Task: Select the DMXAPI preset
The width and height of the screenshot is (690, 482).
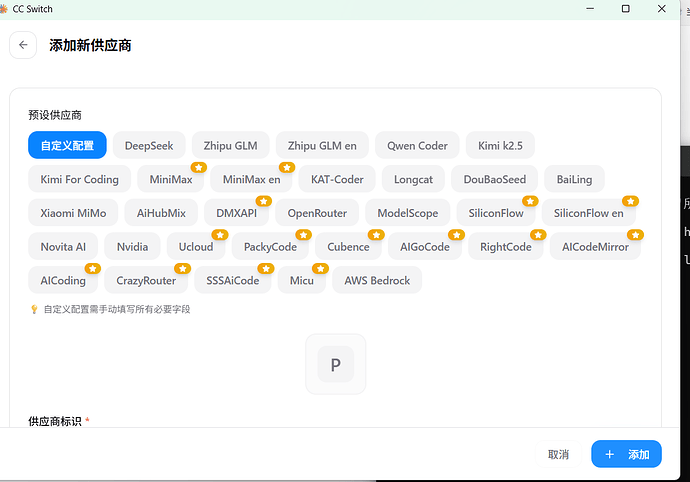Action: pos(236,213)
